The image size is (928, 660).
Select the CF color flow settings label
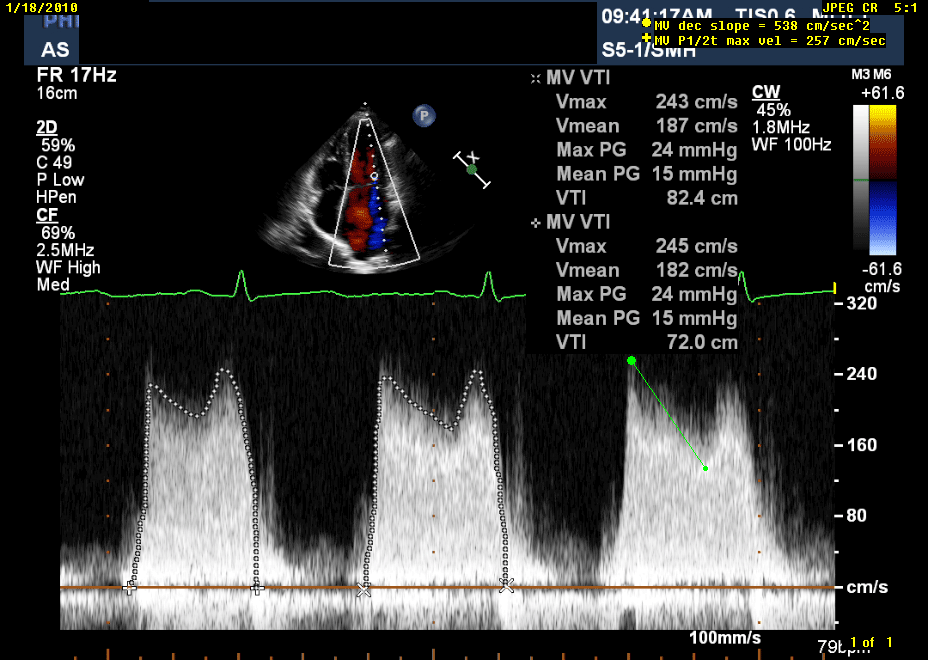[x=46, y=214]
